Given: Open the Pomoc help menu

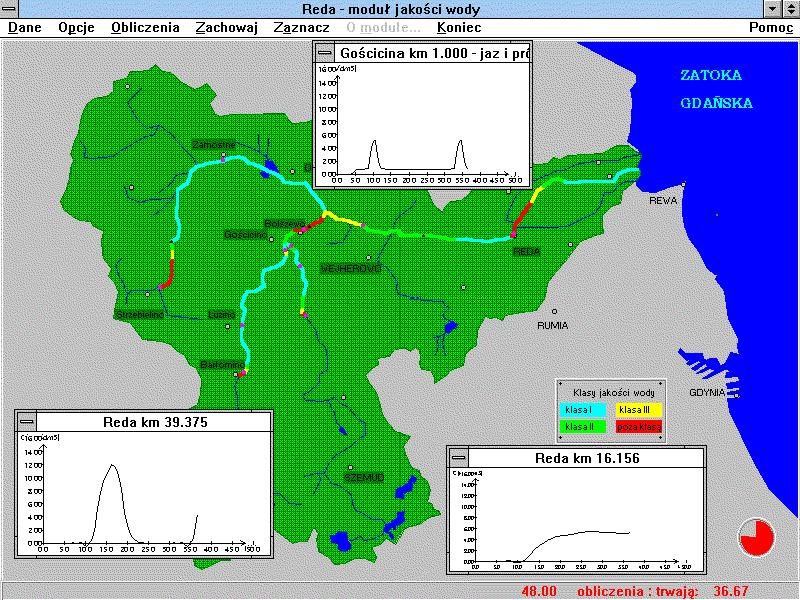Looking at the screenshot, I should coord(771,28).
